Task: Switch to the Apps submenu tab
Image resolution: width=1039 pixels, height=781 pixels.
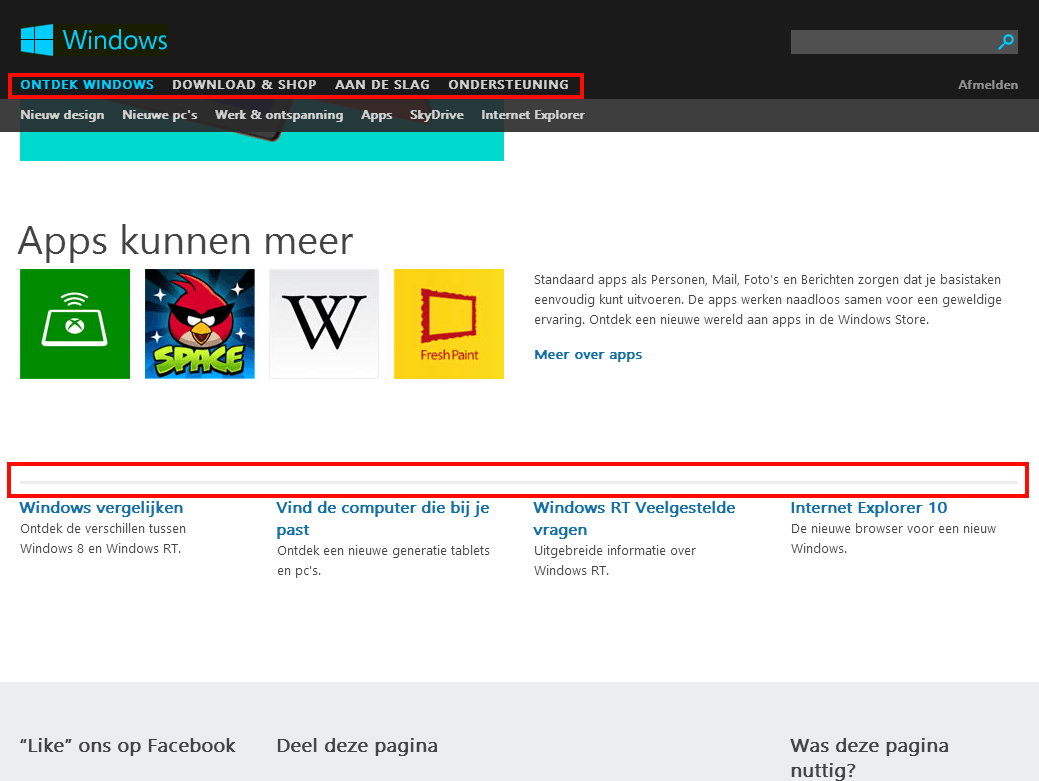Action: click(x=376, y=115)
